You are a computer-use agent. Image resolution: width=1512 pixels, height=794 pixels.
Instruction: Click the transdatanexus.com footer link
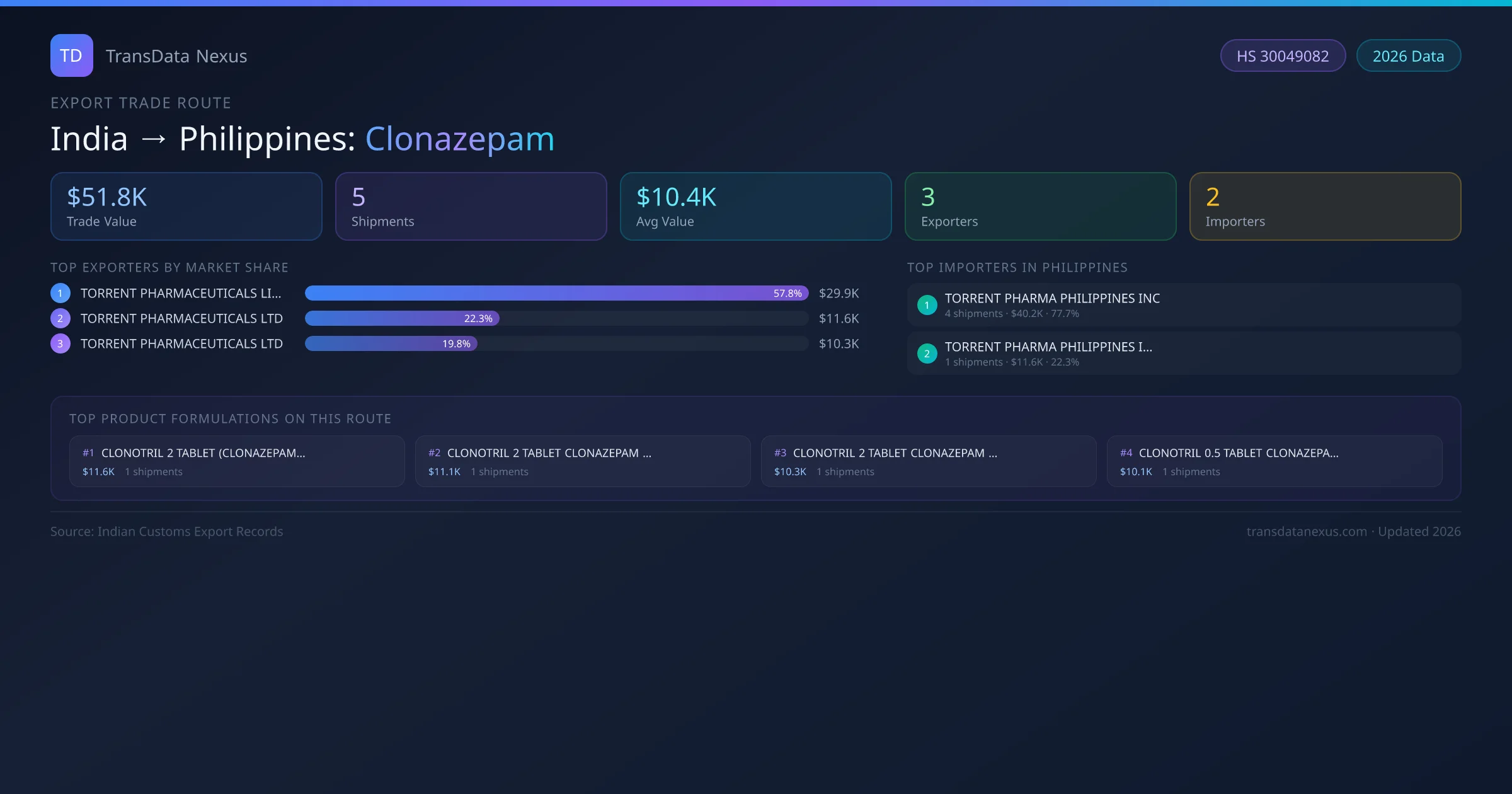click(x=1307, y=531)
